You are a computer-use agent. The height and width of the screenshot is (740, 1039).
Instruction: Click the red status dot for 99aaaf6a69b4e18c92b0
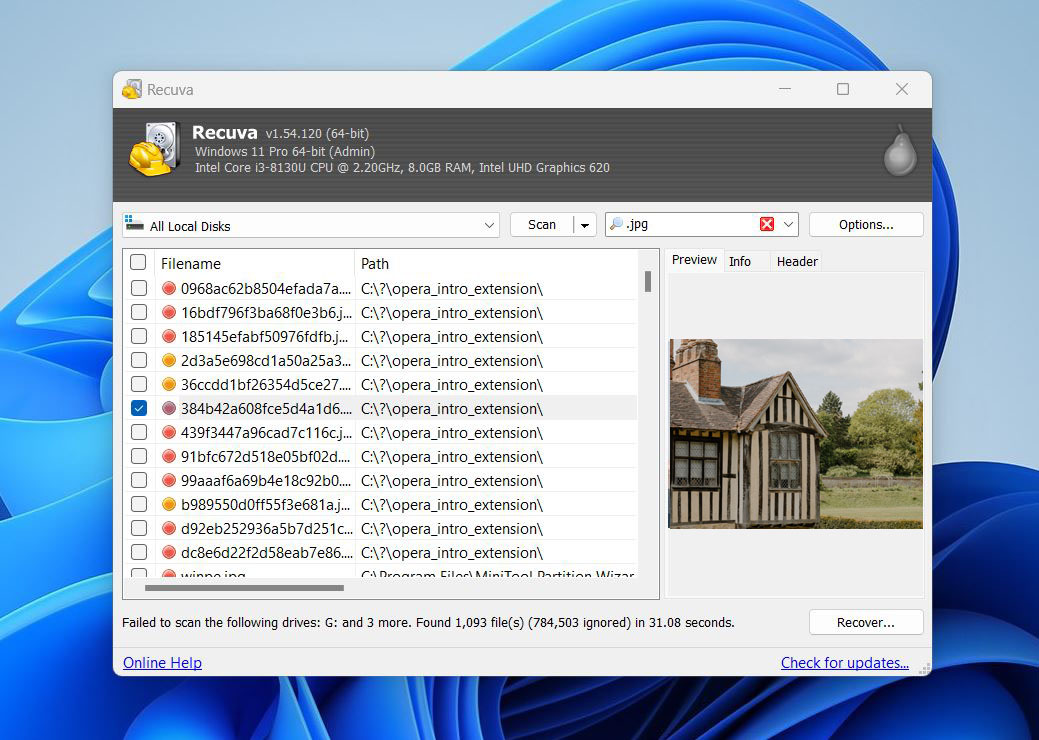coord(169,480)
